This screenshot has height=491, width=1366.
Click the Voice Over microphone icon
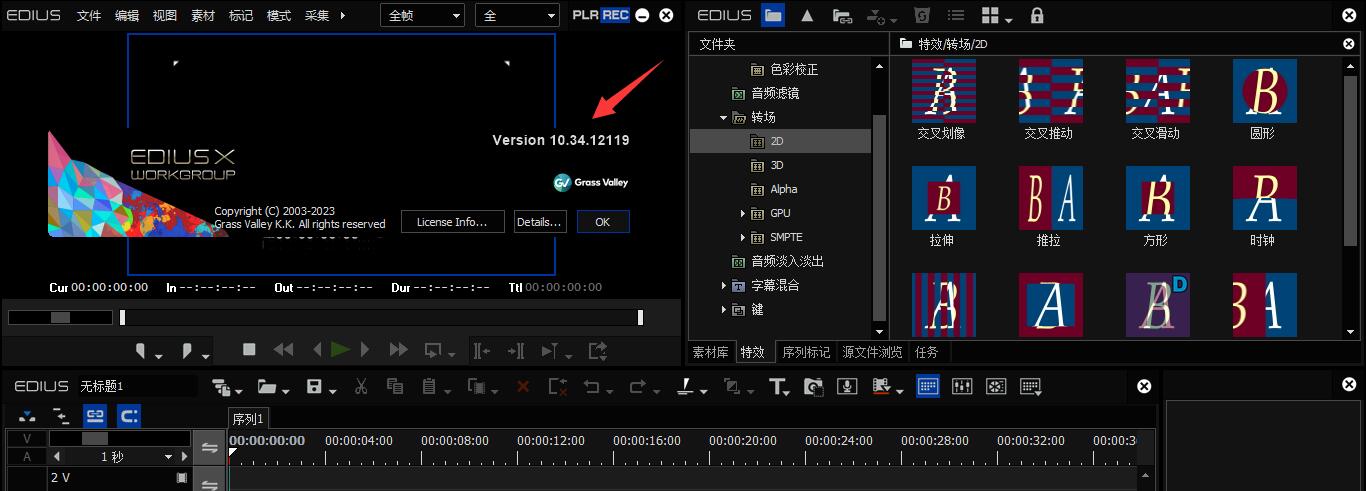point(847,386)
